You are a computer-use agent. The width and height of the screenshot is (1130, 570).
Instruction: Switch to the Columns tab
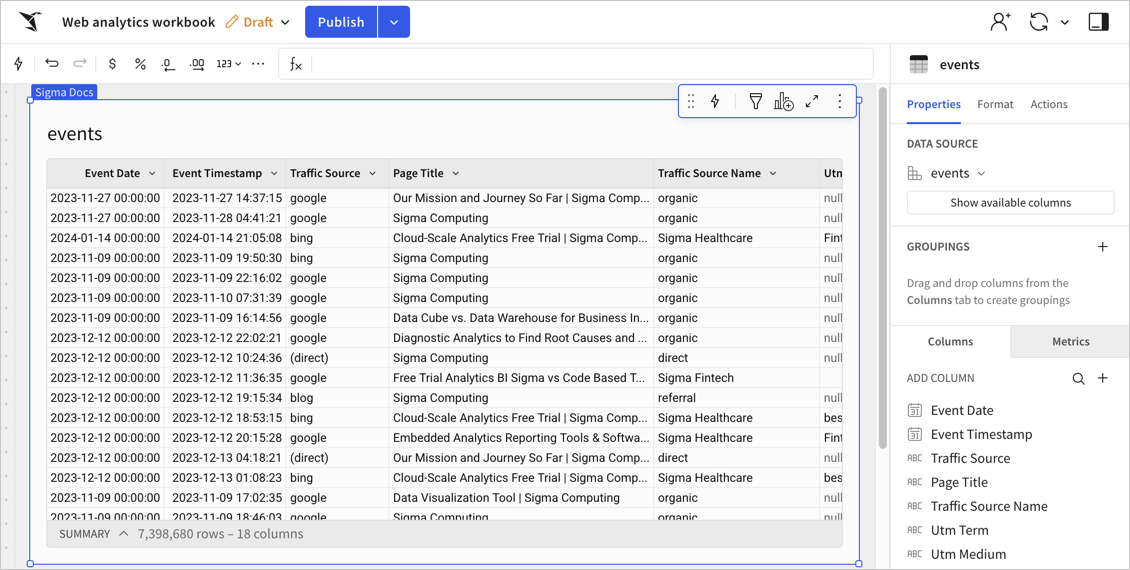click(x=950, y=342)
